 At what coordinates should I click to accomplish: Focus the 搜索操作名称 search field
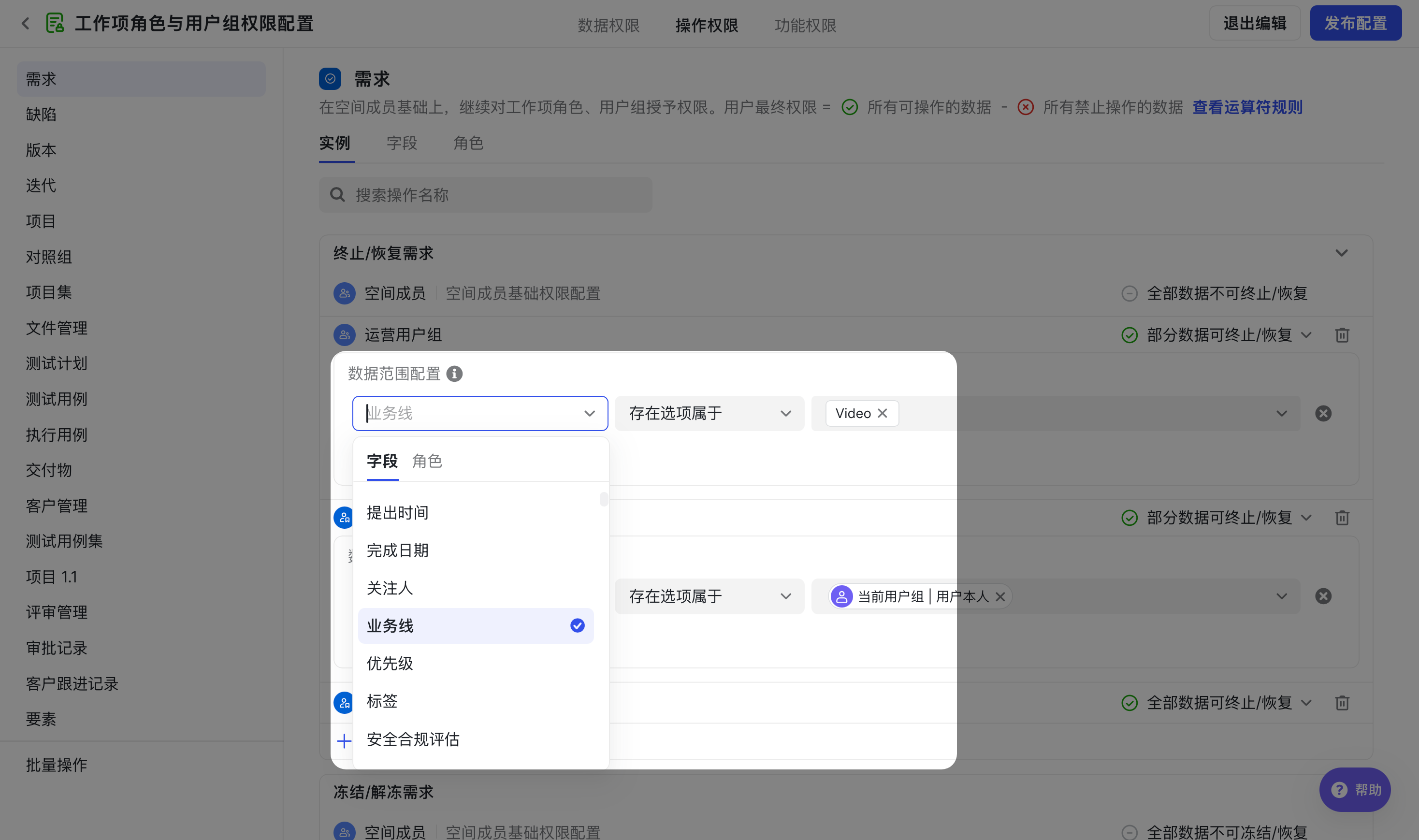click(x=485, y=195)
